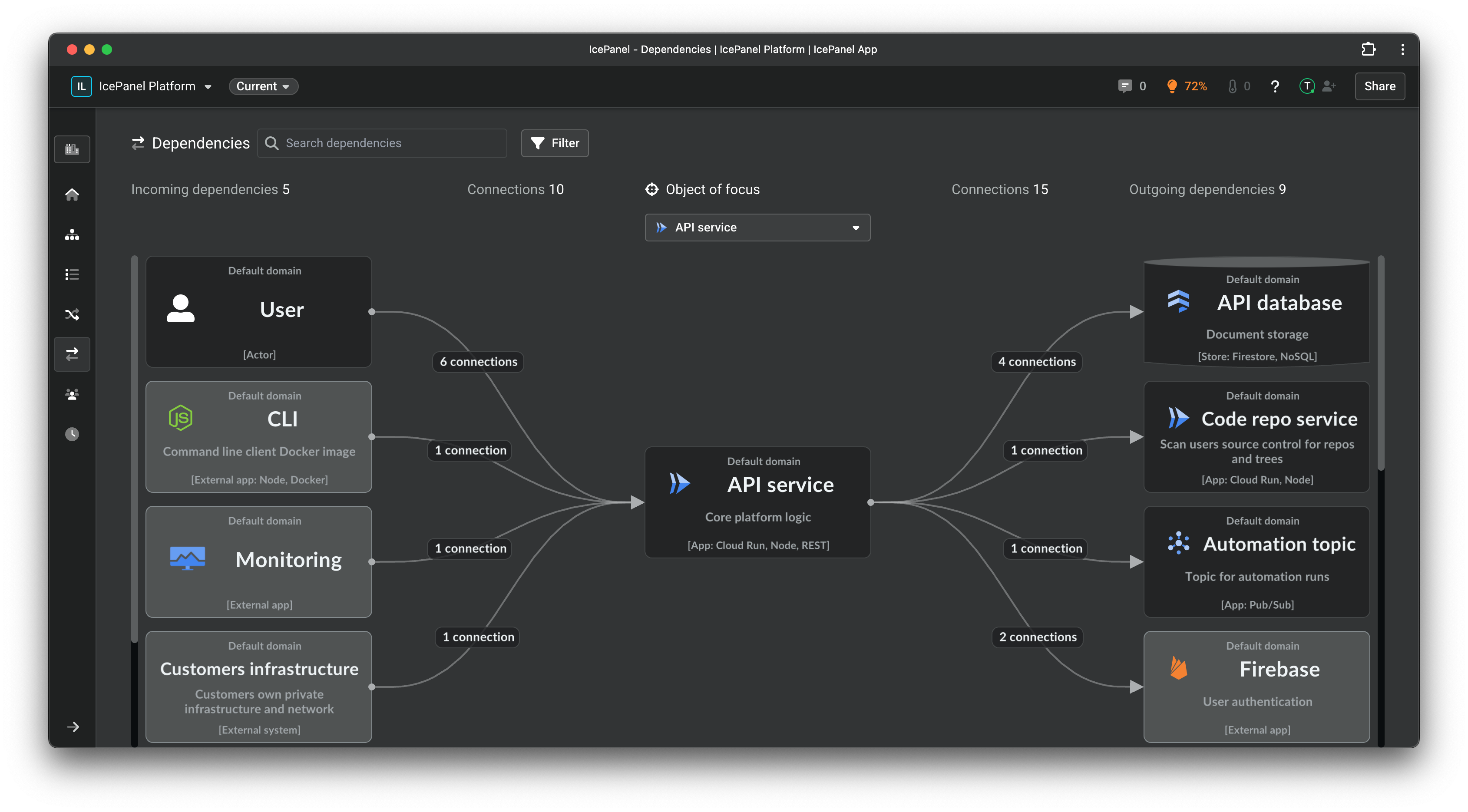Open the model objects list icon

point(72,275)
